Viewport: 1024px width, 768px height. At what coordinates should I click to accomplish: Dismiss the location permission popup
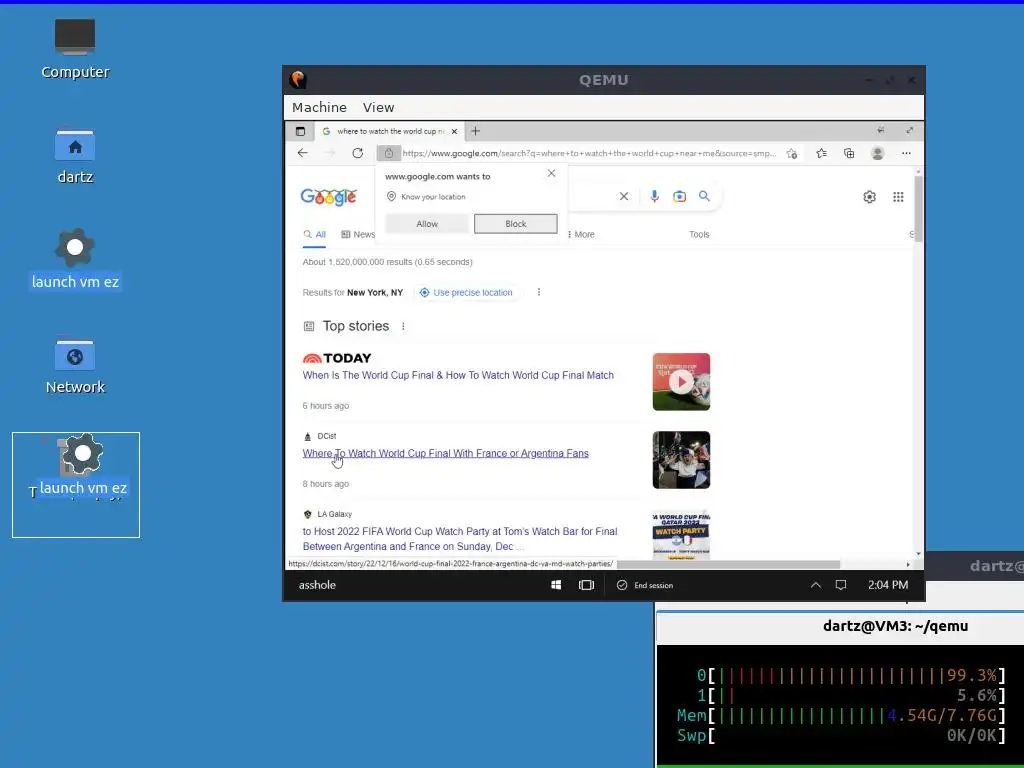coord(552,173)
